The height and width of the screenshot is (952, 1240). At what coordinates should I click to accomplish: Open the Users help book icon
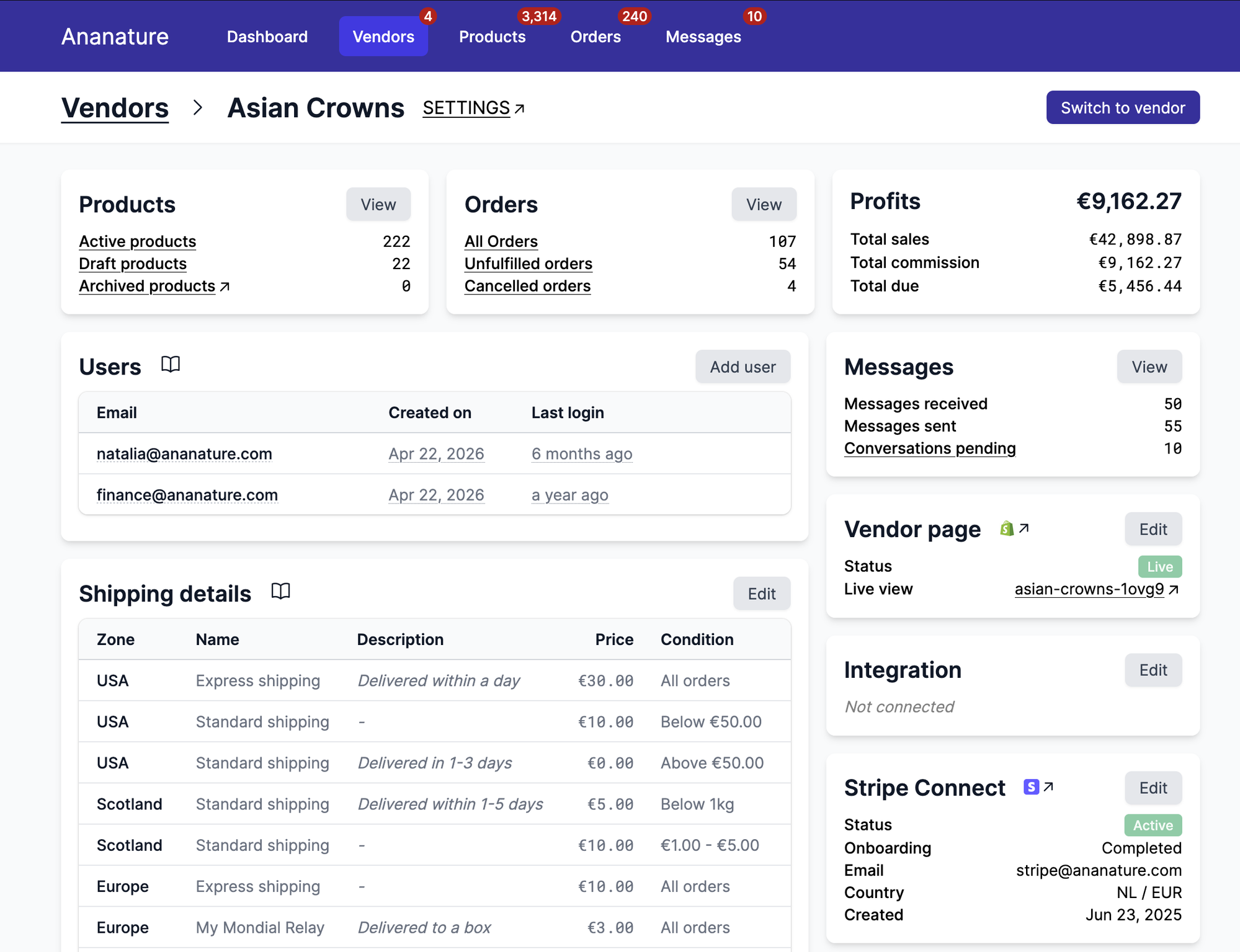[171, 365]
